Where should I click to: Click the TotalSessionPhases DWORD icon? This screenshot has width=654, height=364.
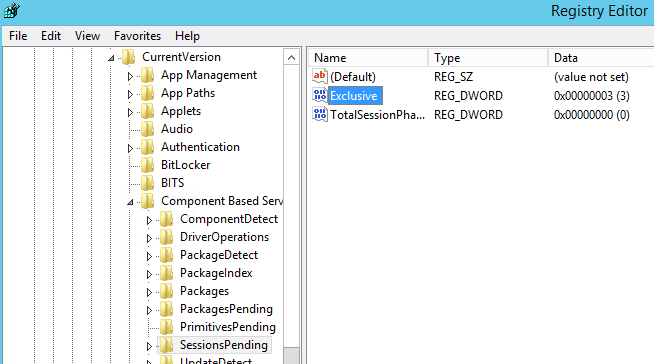(x=320, y=114)
